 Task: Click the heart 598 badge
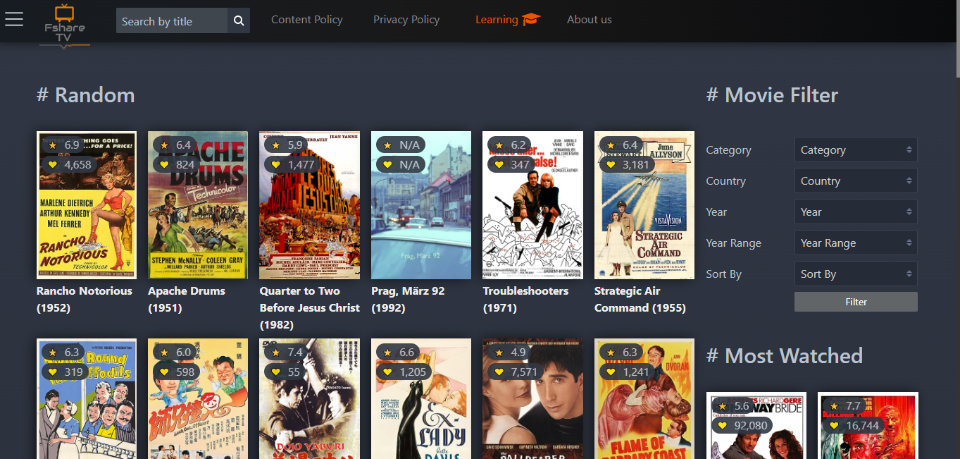click(176, 372)
